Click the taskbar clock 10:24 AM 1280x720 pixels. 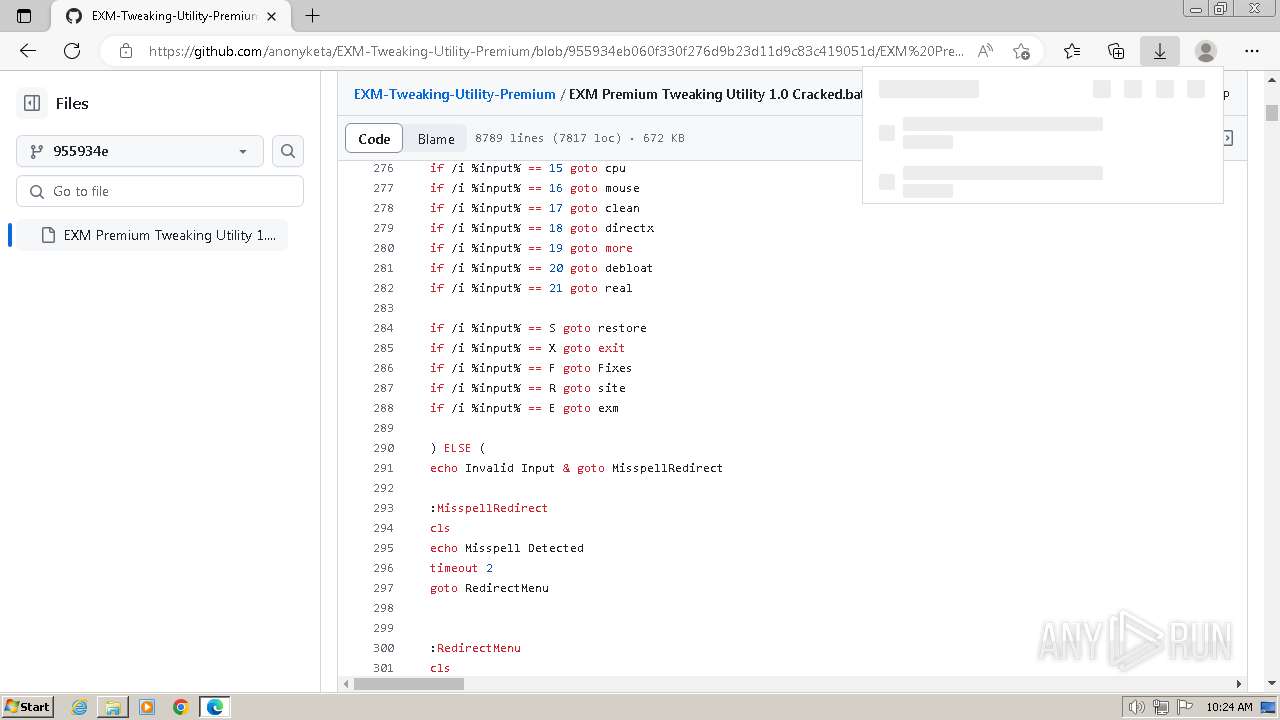[x=1229, y=707]
